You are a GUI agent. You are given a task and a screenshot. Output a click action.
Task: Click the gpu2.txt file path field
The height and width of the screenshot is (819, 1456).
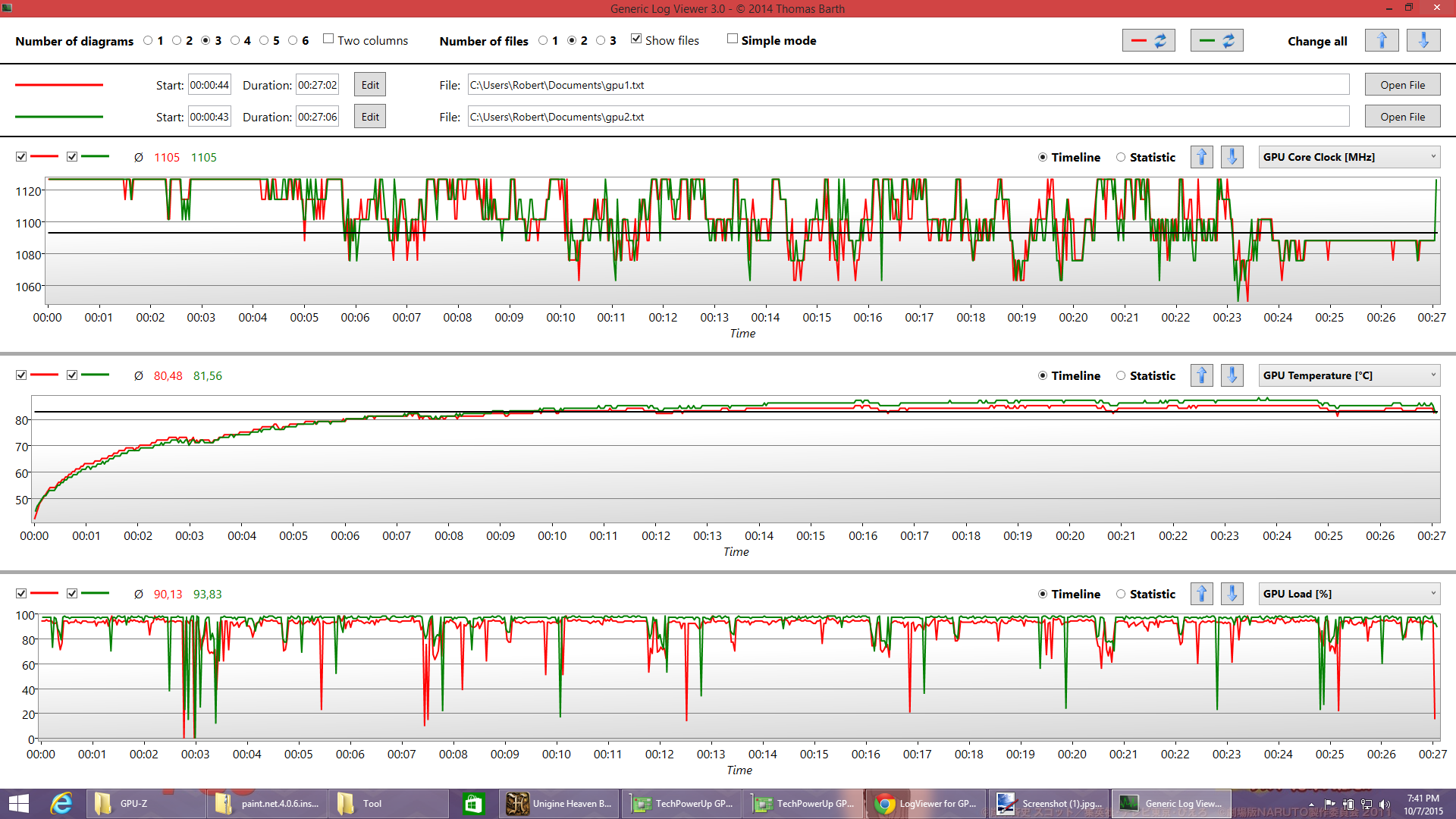[908, 117]
